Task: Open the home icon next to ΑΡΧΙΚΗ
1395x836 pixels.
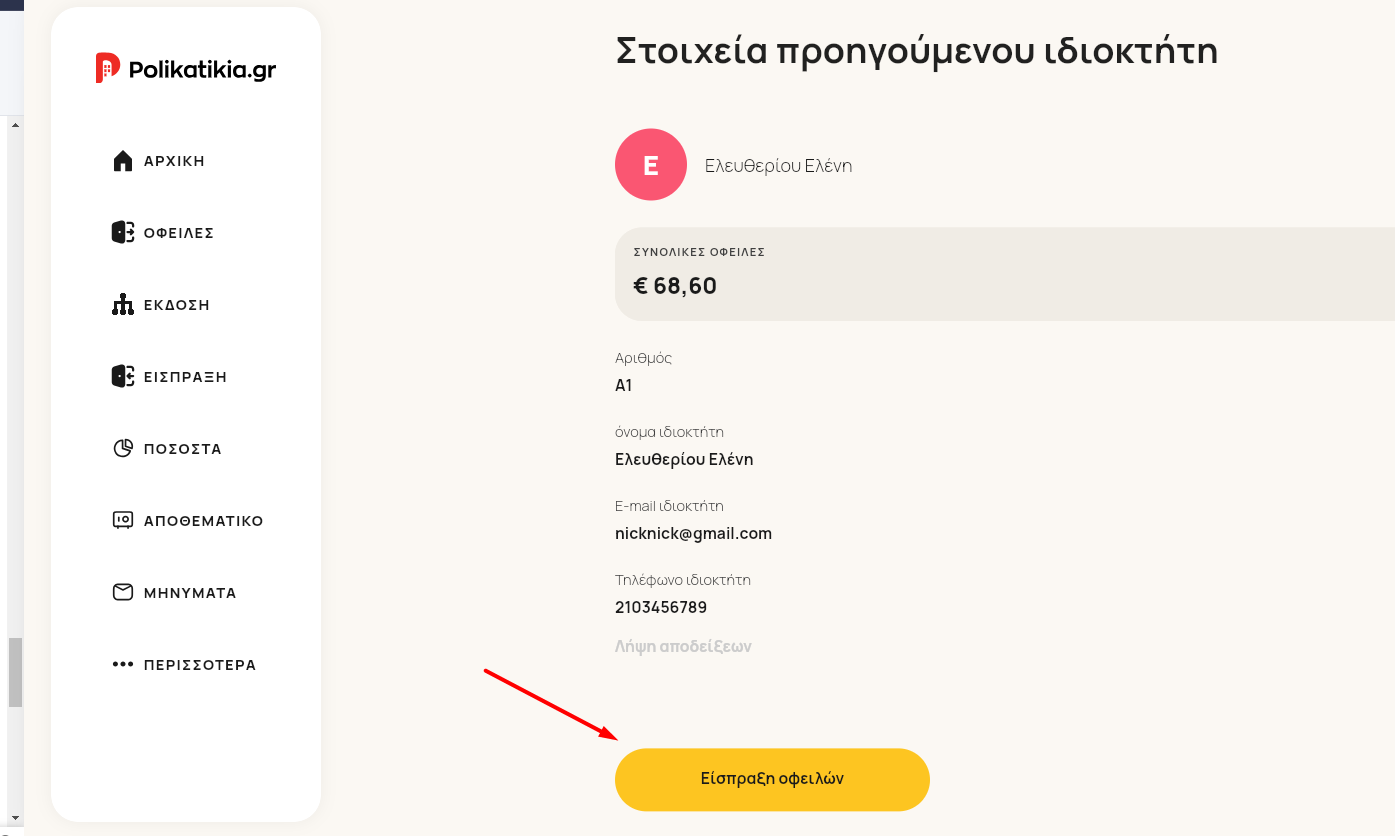Action: [x=123, y=161]
